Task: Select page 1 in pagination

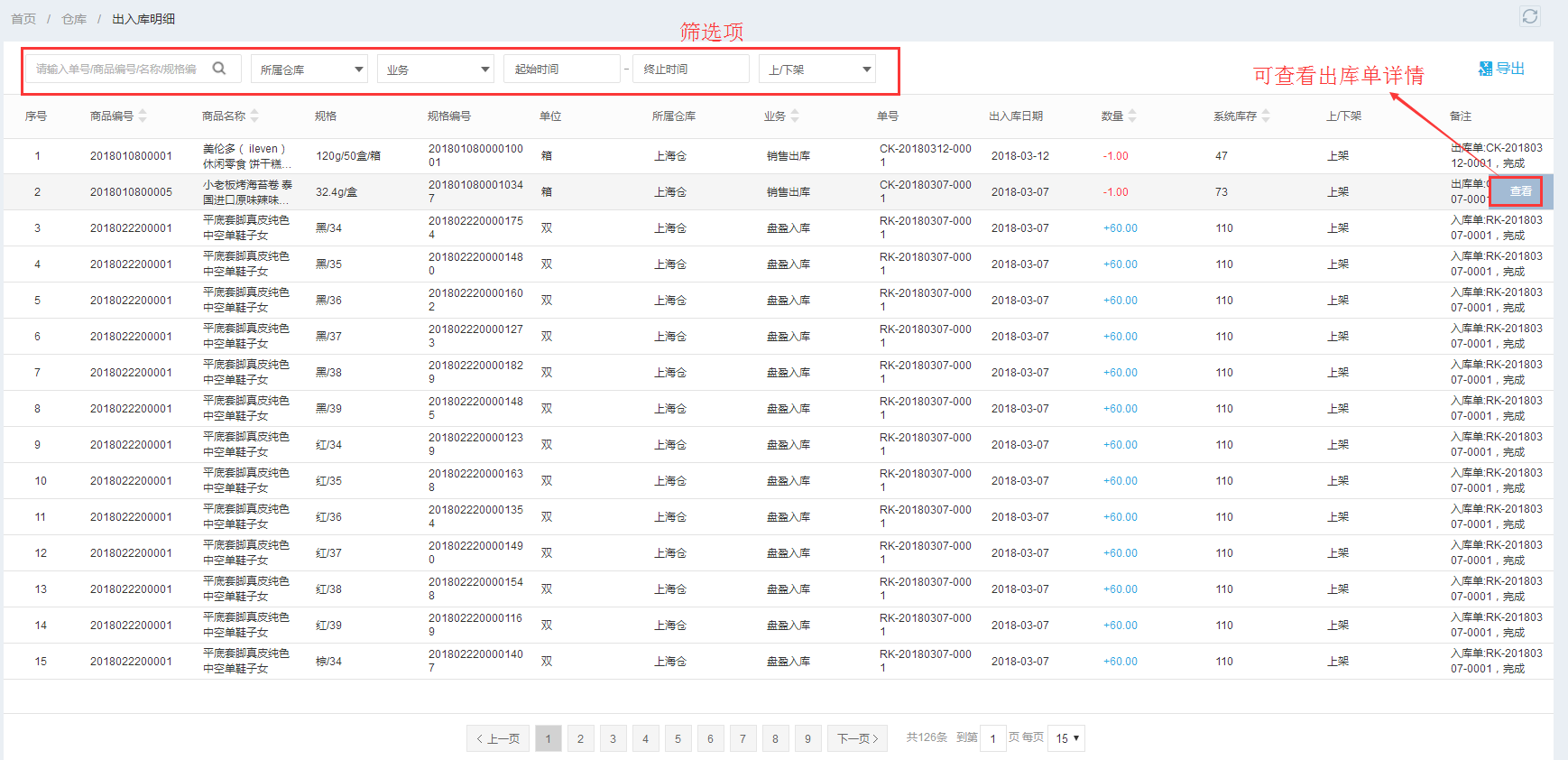Action: point(548,738)
